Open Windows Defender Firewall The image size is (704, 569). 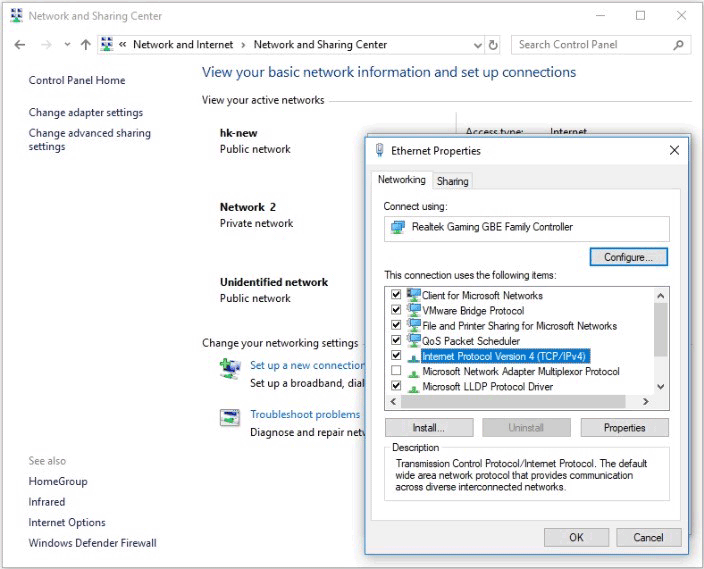coord(92,543)
